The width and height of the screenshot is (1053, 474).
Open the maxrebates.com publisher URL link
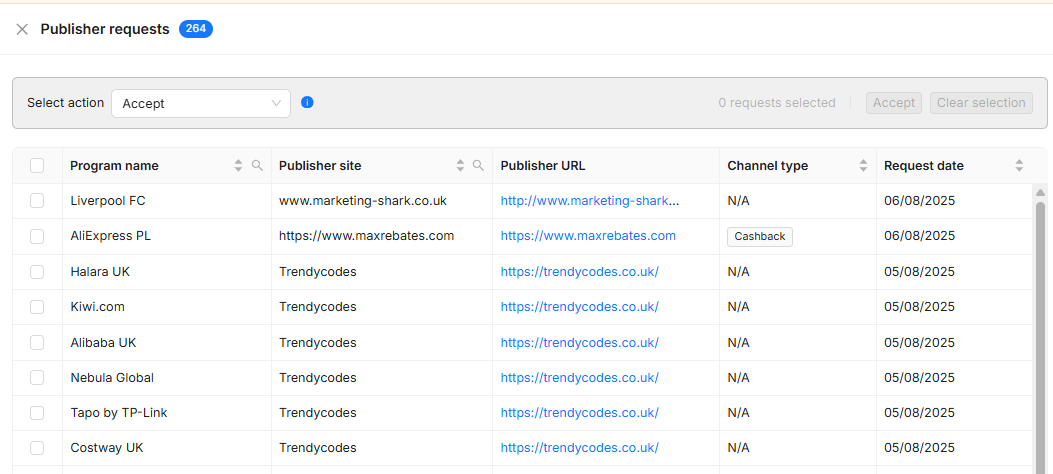coord(588,236)
